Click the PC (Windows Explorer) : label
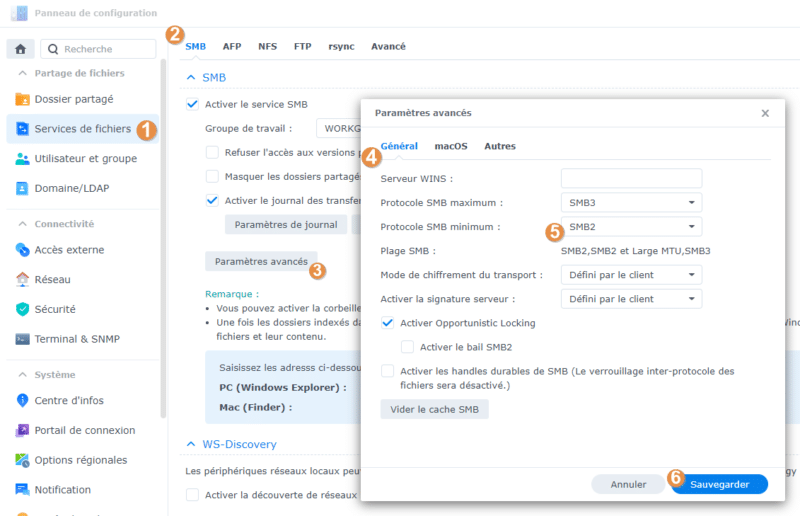800x516 pixels. pyautogui.click(x=283, y=387)
